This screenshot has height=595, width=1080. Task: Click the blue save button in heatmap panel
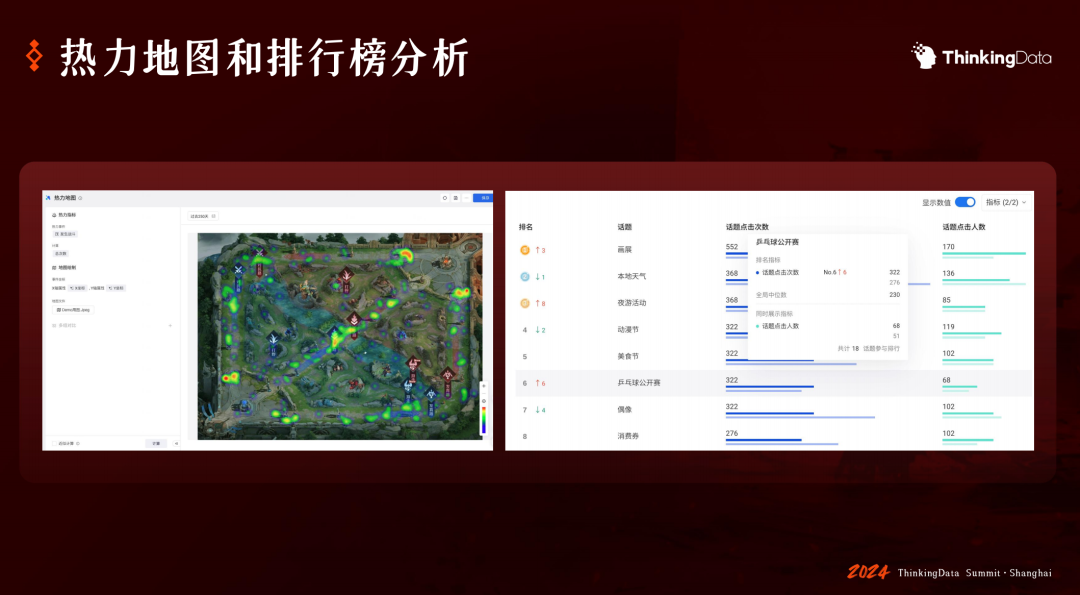[484, 198]
